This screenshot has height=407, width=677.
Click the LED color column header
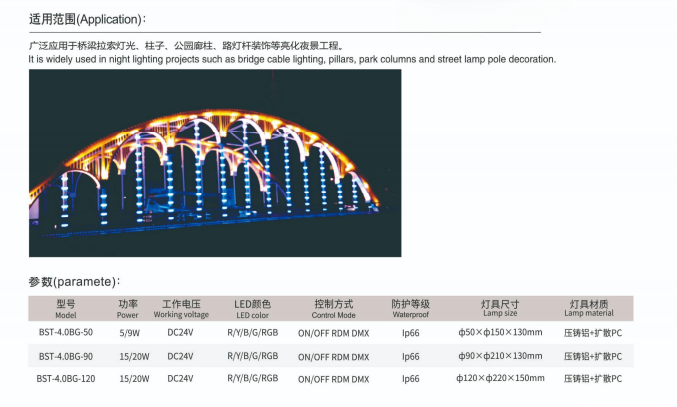252,308
